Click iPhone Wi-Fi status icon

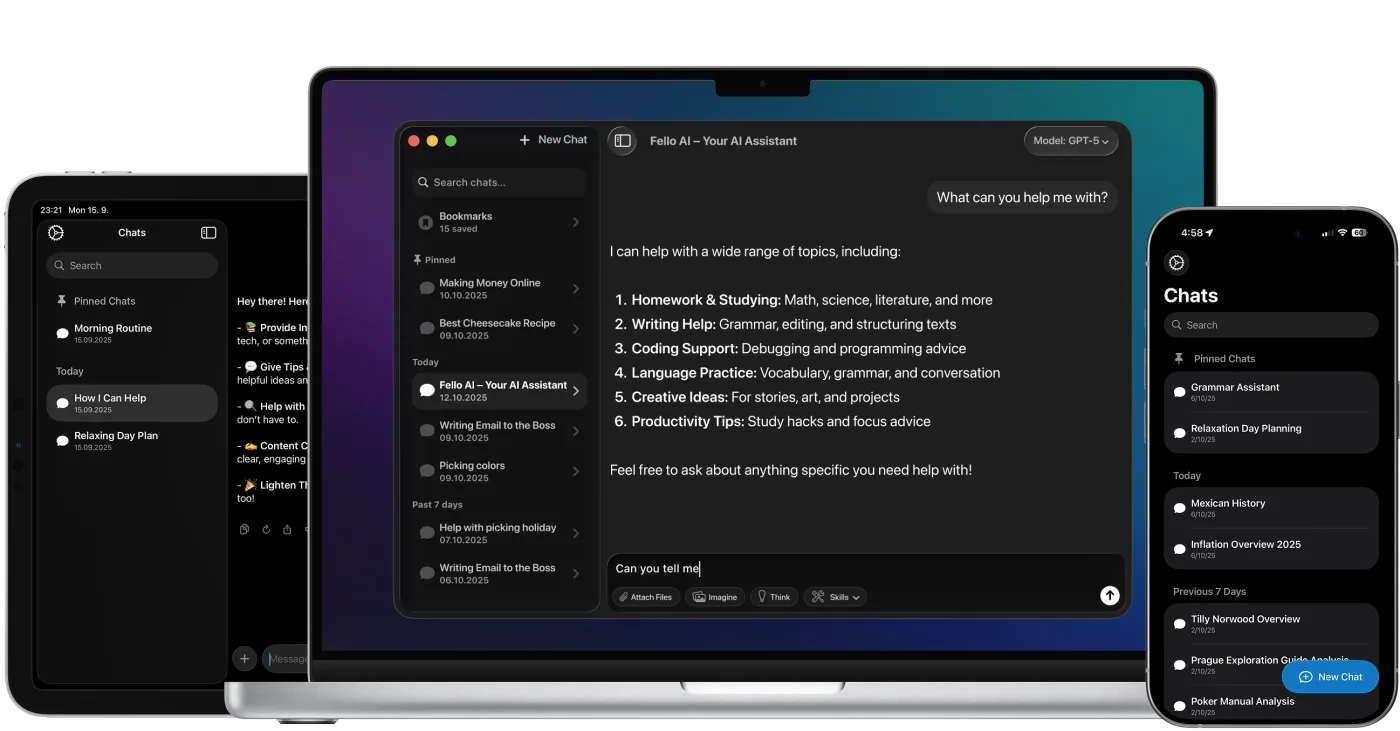pos(1342,232)
